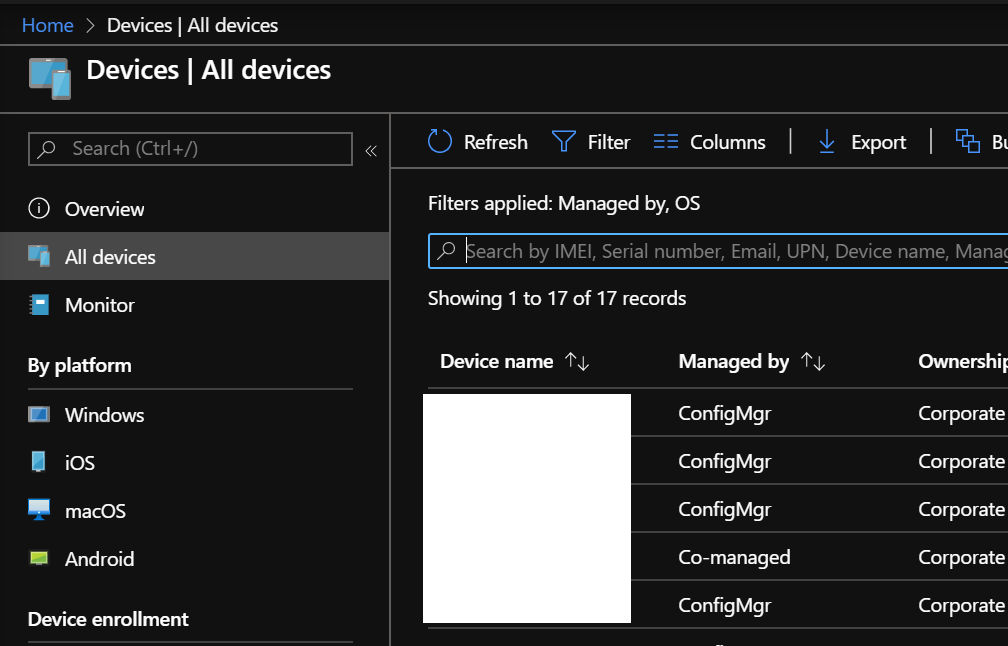Sort by Device name column arrows
Viewport: 1008px width, 646px height.
click(577, 362)
